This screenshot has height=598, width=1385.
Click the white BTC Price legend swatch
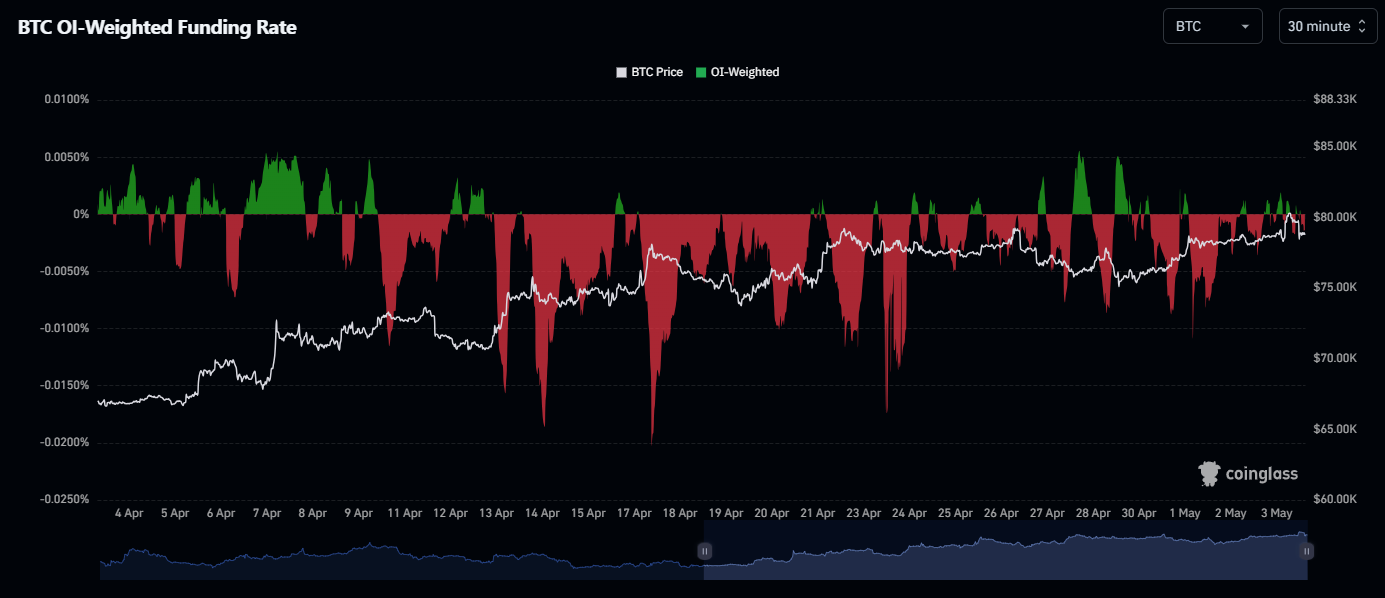click(622, 72)
